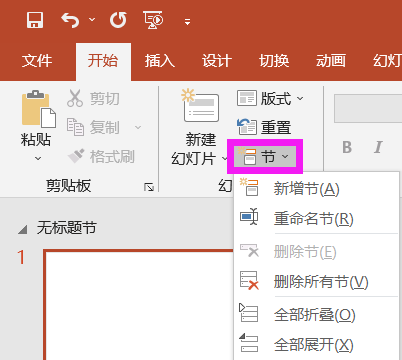The width and height of the screenshot is (402, 360).
Task: Click the 剪切 scissors button
Action: pyautogui.click(x=93, y=98)
